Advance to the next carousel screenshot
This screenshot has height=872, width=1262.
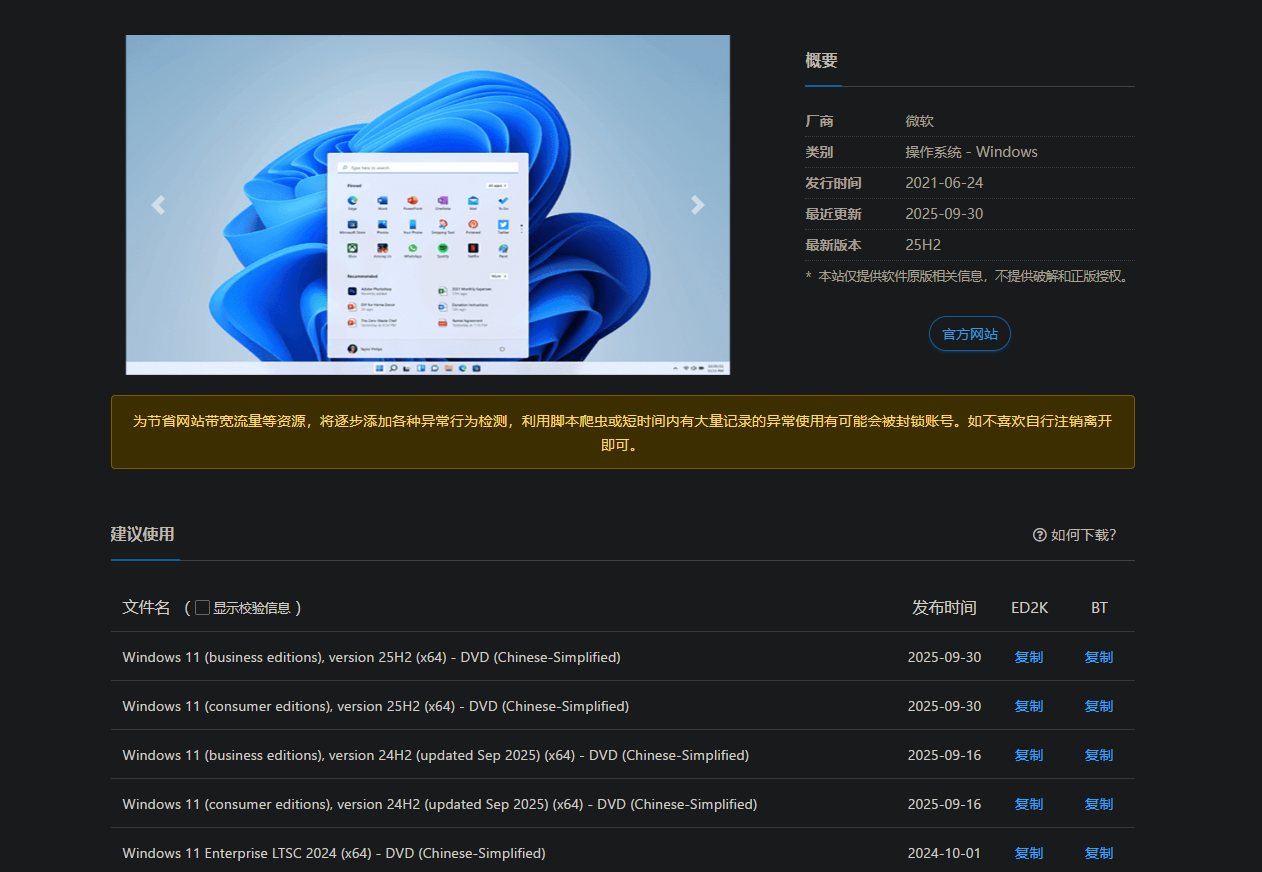coord(698,205)
